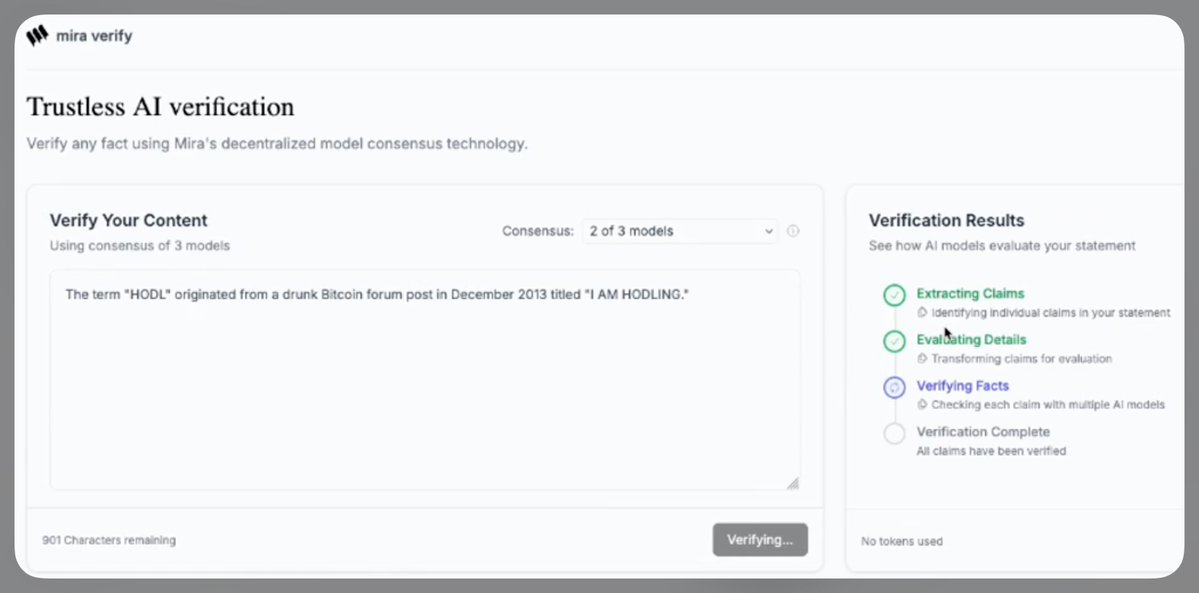Image resolution: width=1199 pixels, height=593 pixels.
Task: Click the "Evaluating Details" step label
Action: point(971,339)
